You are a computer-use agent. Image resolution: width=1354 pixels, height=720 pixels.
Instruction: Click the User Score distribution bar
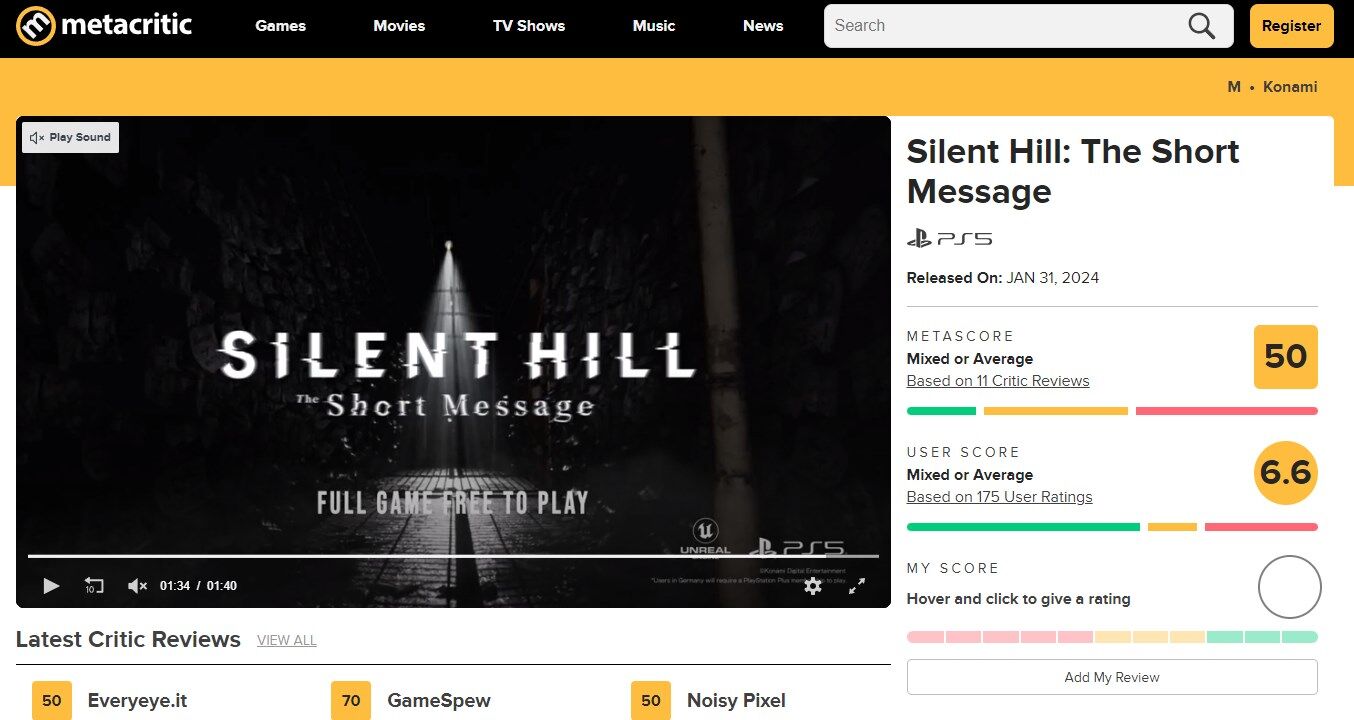click(1112, 527)
